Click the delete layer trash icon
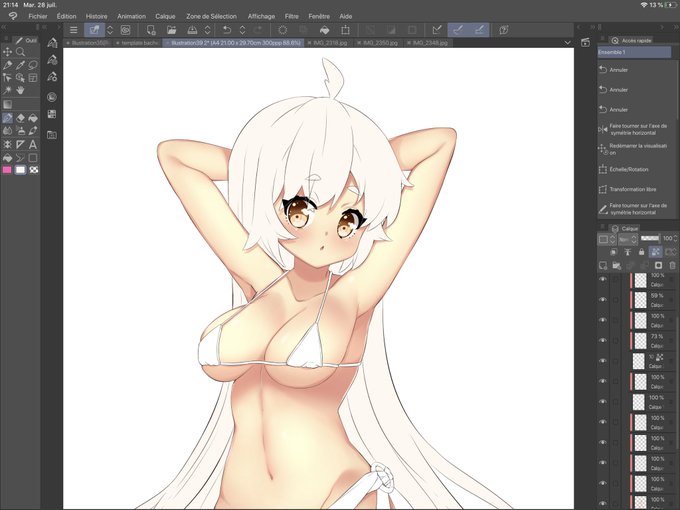The width and height of the screenshot is (680, 510). pyautogui.click(x=672, y=265)
